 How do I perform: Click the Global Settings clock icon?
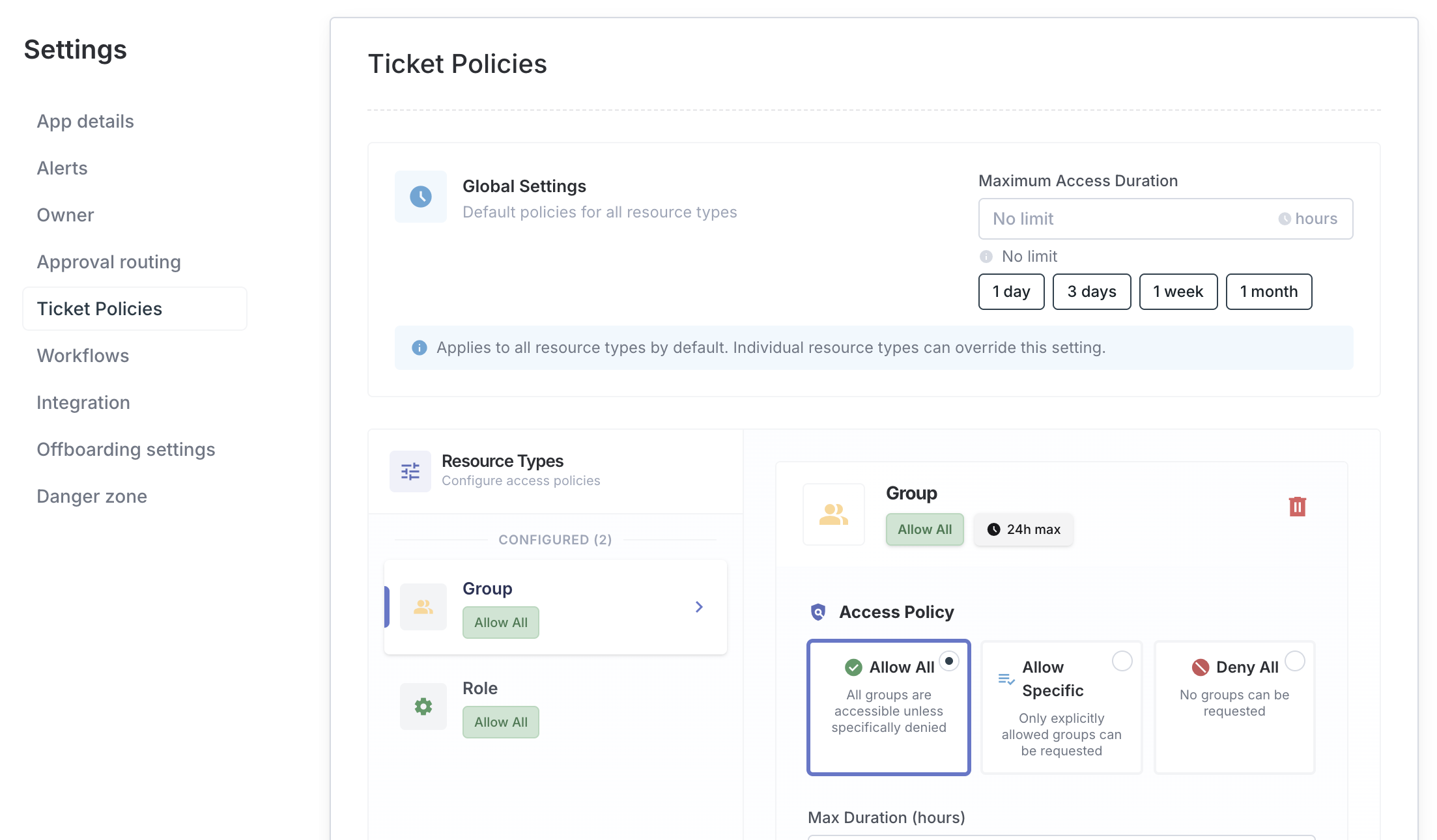pyautogui.click(x=421, y=197)
